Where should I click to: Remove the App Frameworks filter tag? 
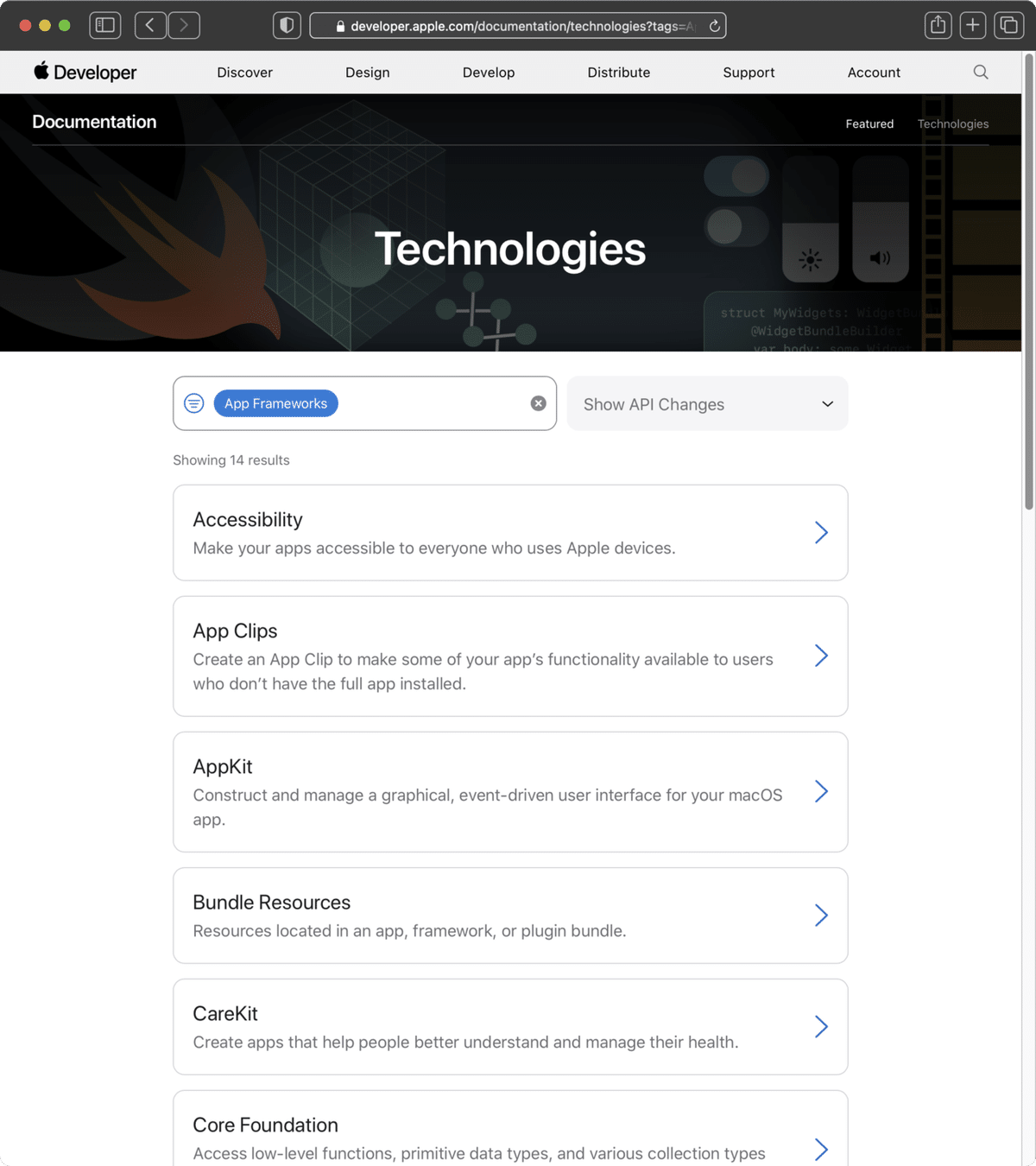275,403
